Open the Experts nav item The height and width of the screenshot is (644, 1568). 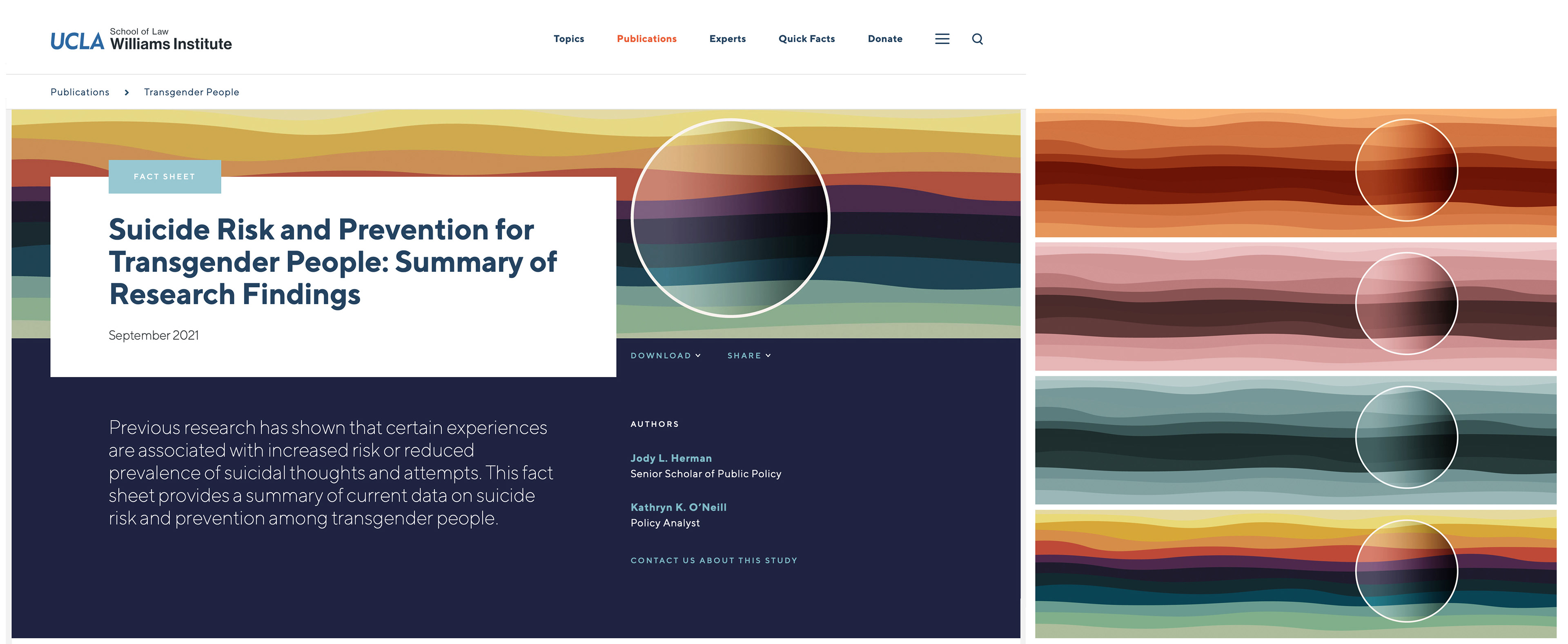(727, 39)
